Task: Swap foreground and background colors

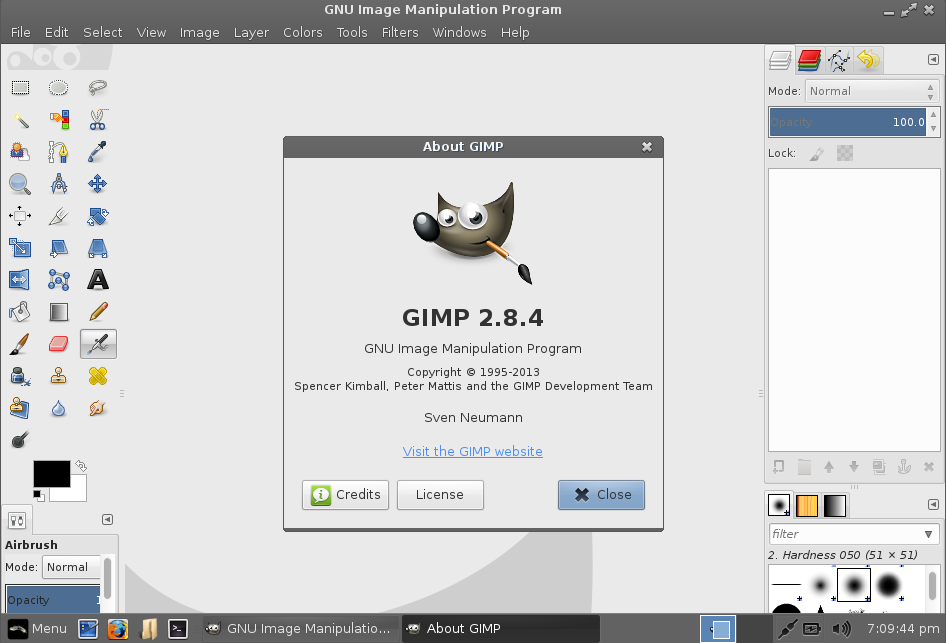Action: (x=81, y=466)
